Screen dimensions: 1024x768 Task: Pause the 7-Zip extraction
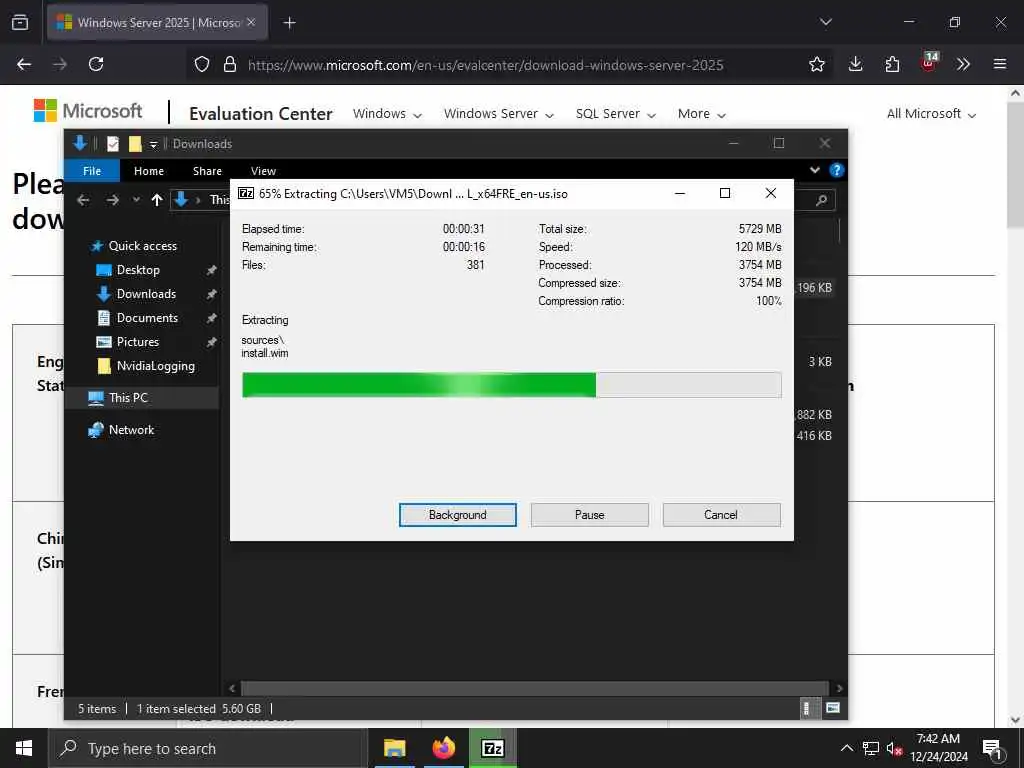click(x=589, y=515)
